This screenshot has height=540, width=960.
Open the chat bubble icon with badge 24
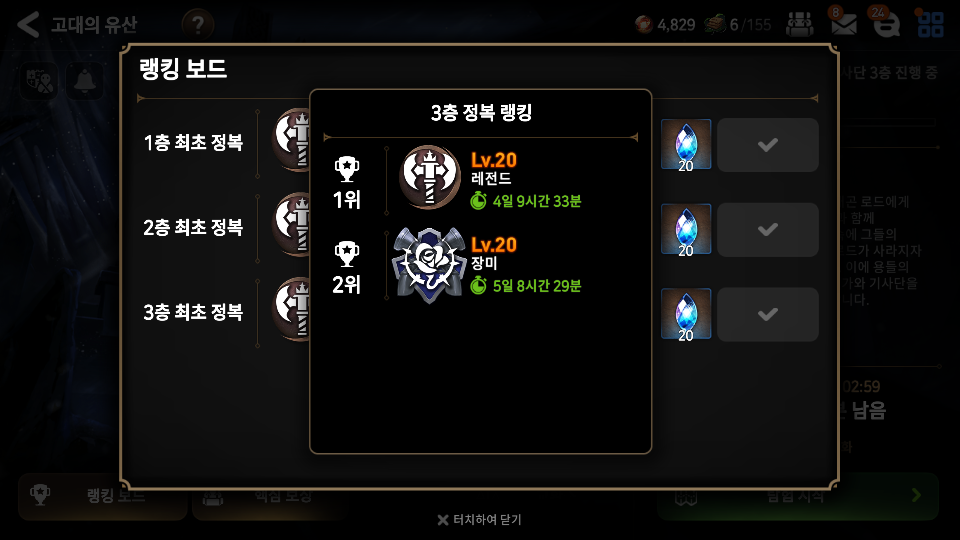[886, 23]
